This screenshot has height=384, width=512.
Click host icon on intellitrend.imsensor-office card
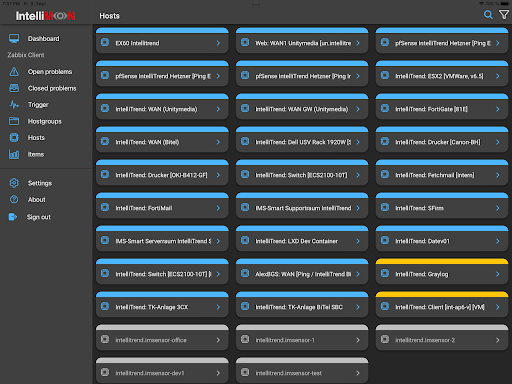[x=105, y=339]
